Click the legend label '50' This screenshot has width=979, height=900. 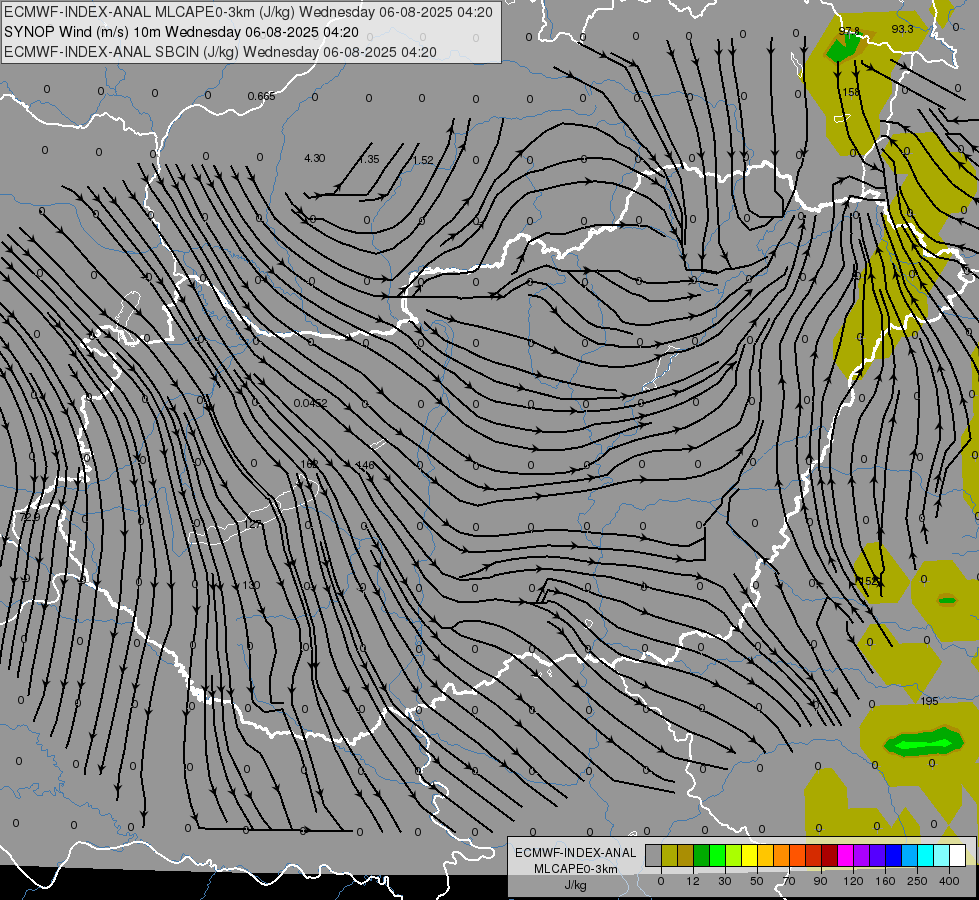pos(757,881)
